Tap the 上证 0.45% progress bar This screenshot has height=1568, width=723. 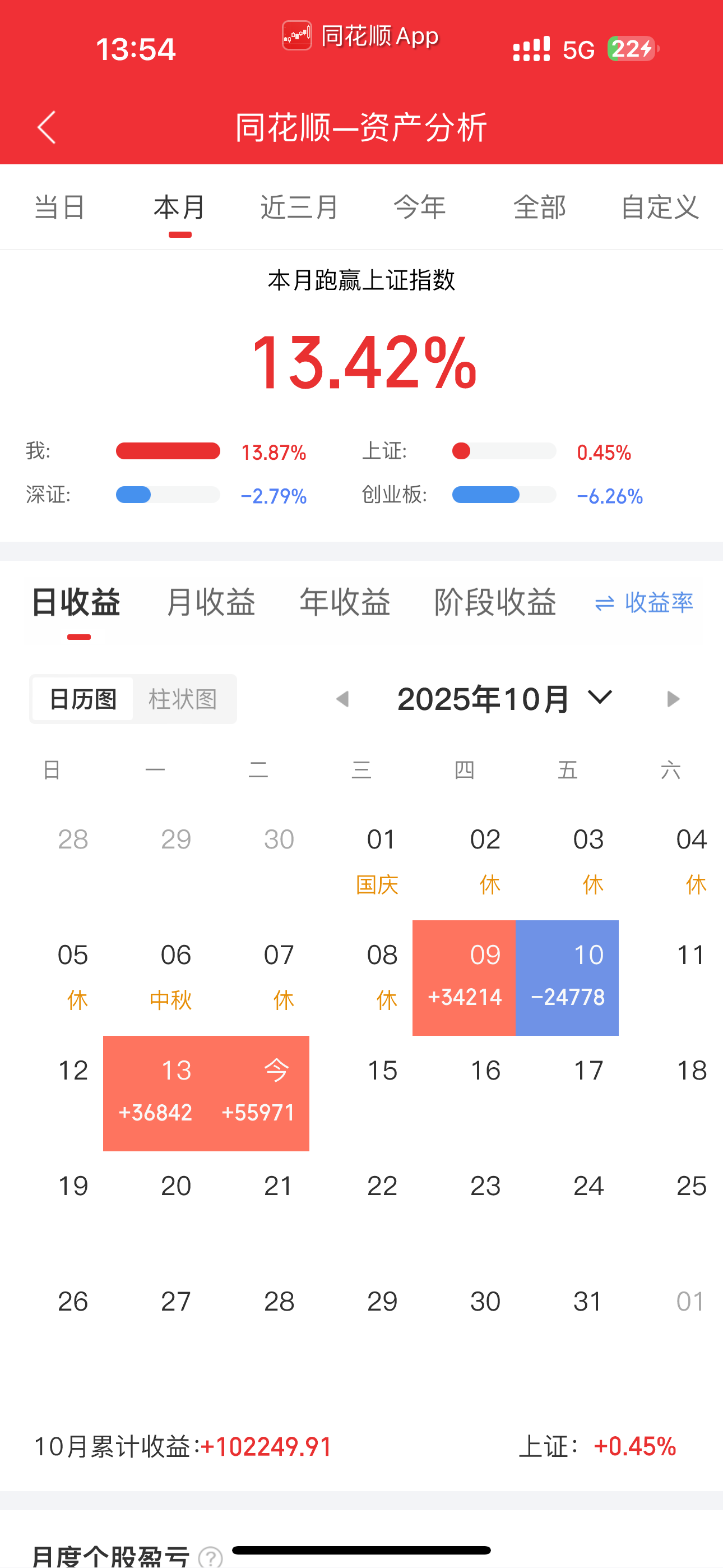[504, 451]
